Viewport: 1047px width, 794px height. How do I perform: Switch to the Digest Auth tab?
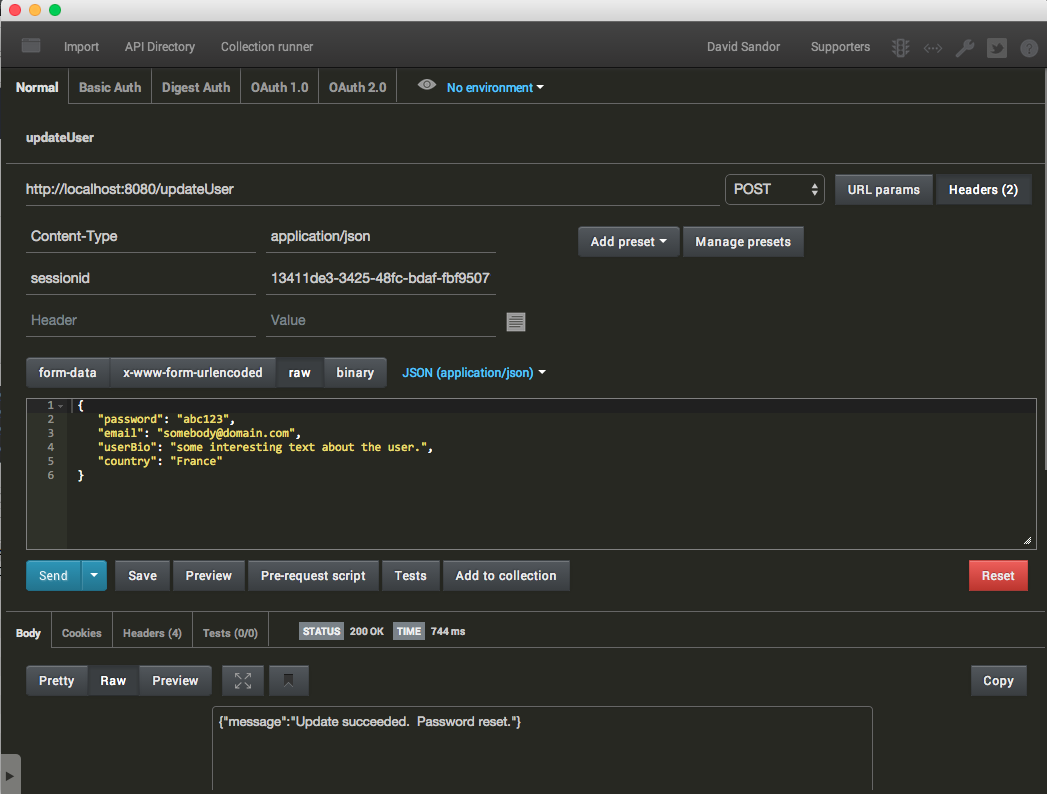[196, 87]
